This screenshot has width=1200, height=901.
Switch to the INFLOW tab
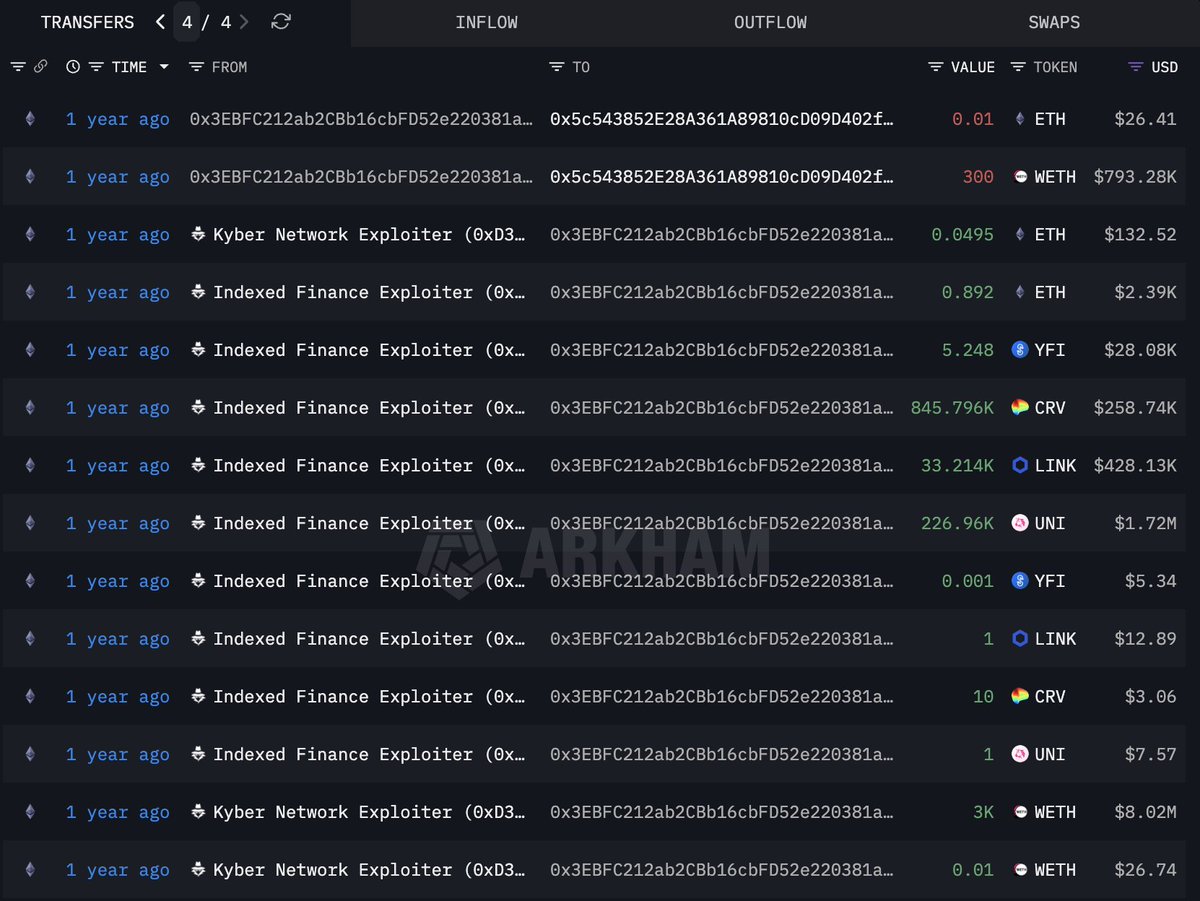tap(486, 22)
